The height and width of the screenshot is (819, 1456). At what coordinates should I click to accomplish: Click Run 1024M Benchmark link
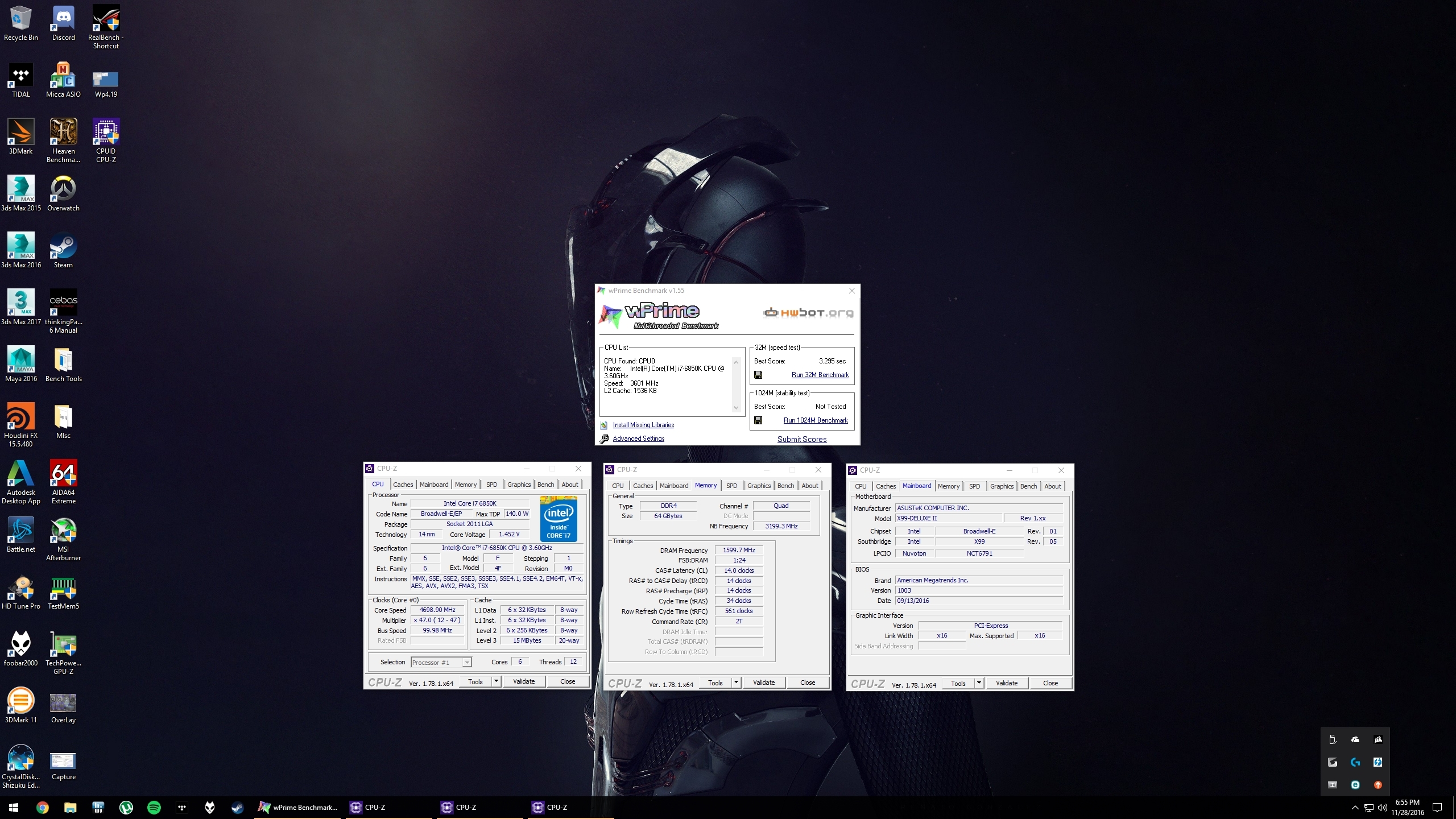point(816,420)
